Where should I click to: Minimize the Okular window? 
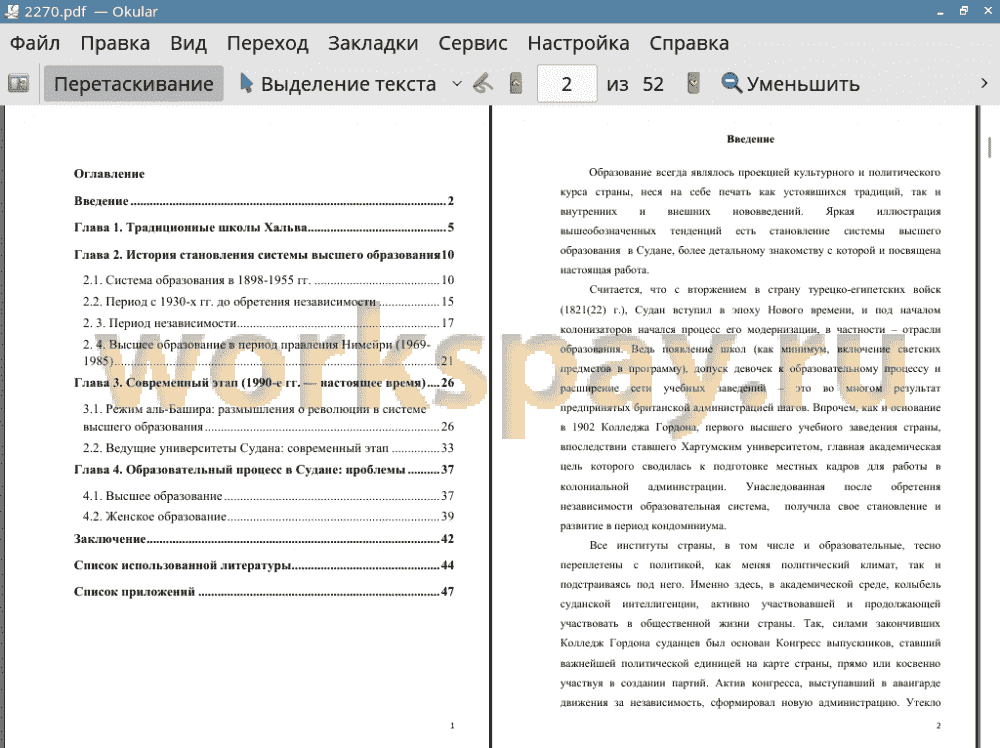click(940, 11)
